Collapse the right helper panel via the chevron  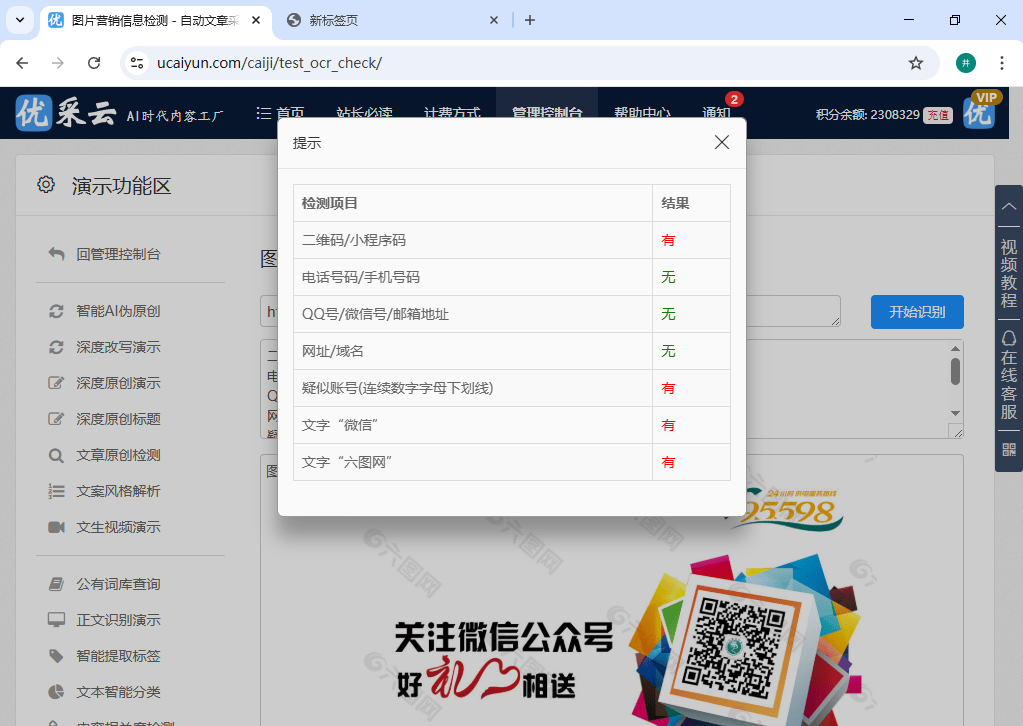[x=1008, y=205]
